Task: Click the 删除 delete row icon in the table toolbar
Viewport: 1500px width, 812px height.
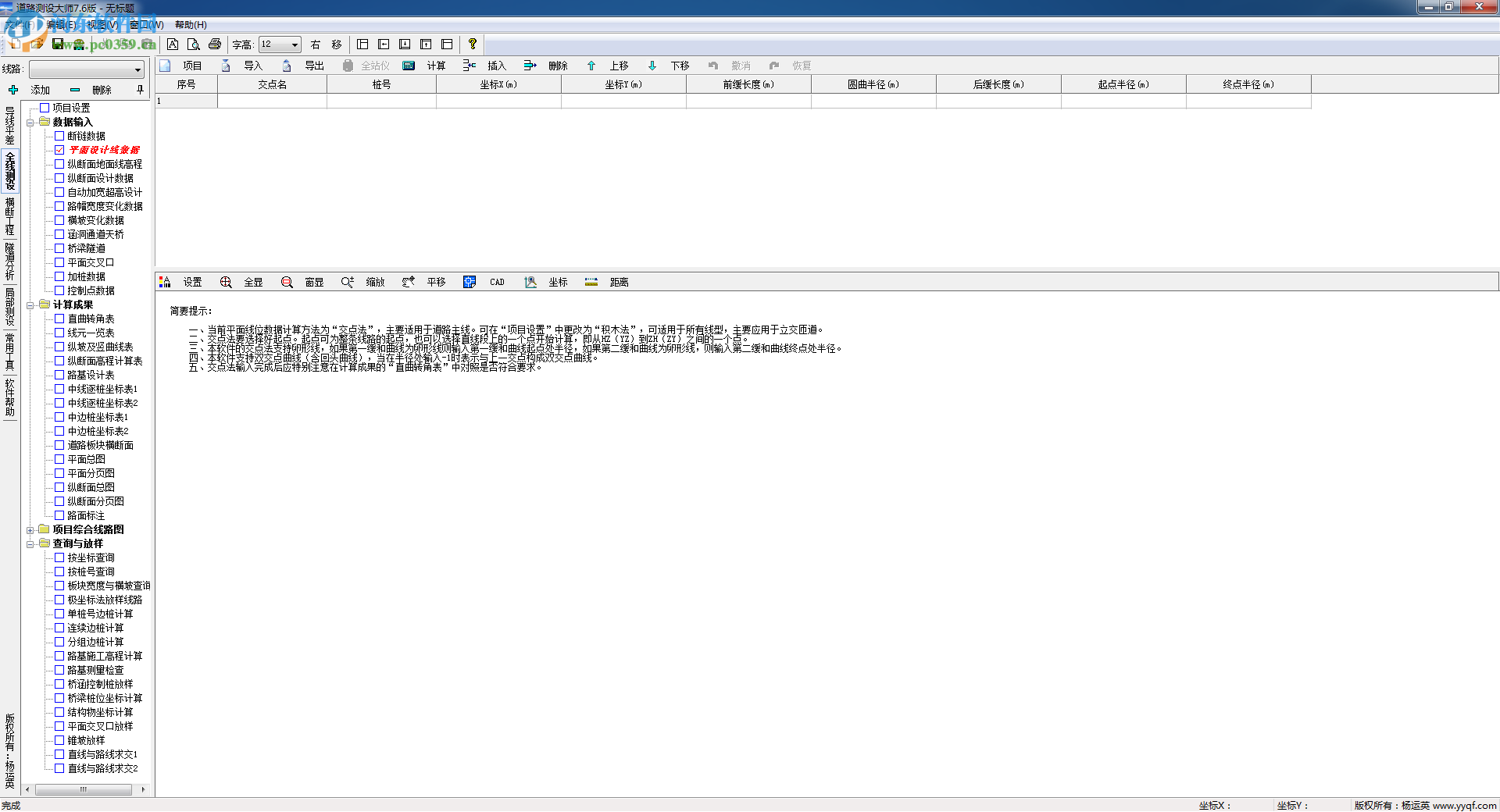Action: tap(530, 66)
